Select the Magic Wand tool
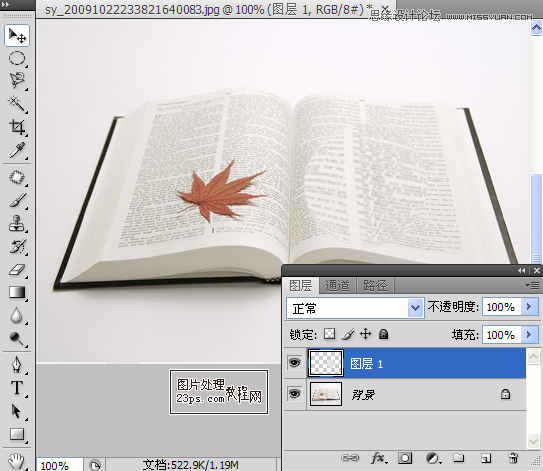The width and height of the screenshot is (543, 471). [17, 104]
